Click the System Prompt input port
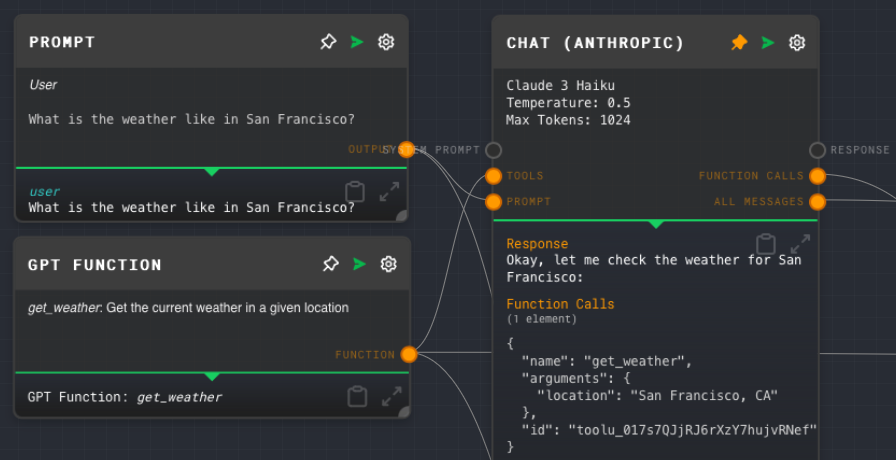This screenshot has height=460, width=896. click(x=494, y=150)
